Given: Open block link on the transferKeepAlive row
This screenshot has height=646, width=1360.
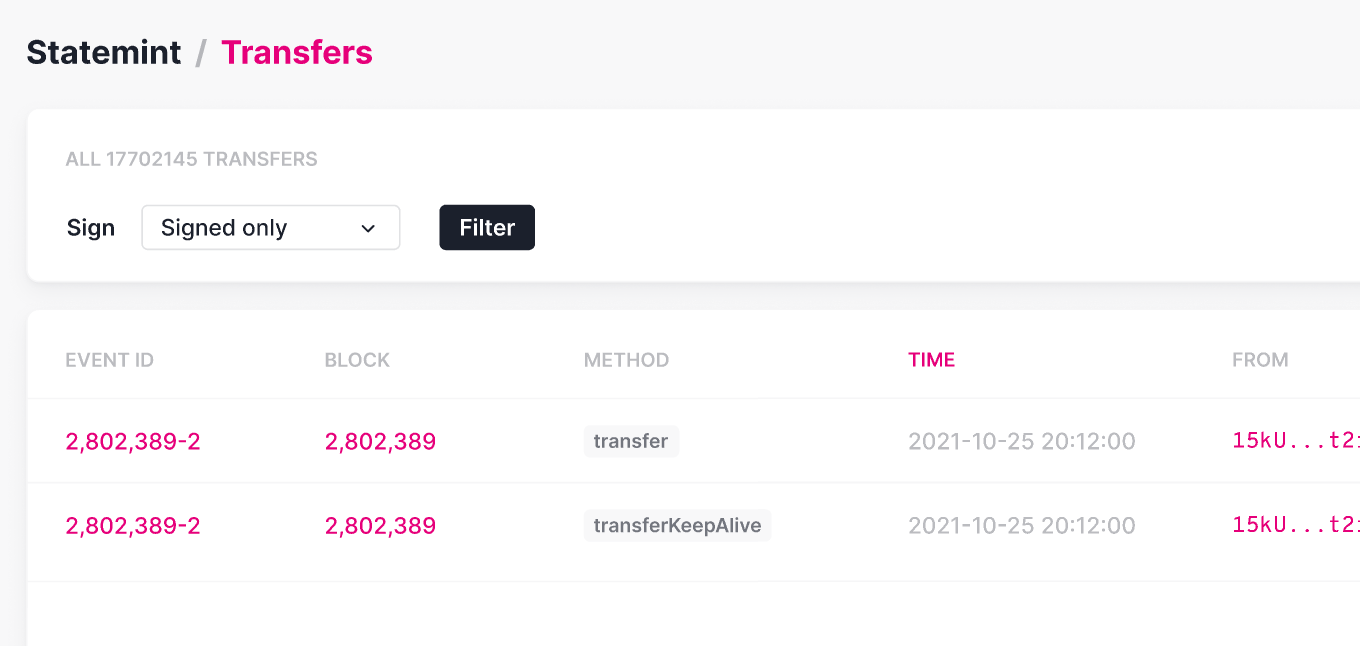Looking at the screenshot, I should pyautogui.click(x=380, y=525).
